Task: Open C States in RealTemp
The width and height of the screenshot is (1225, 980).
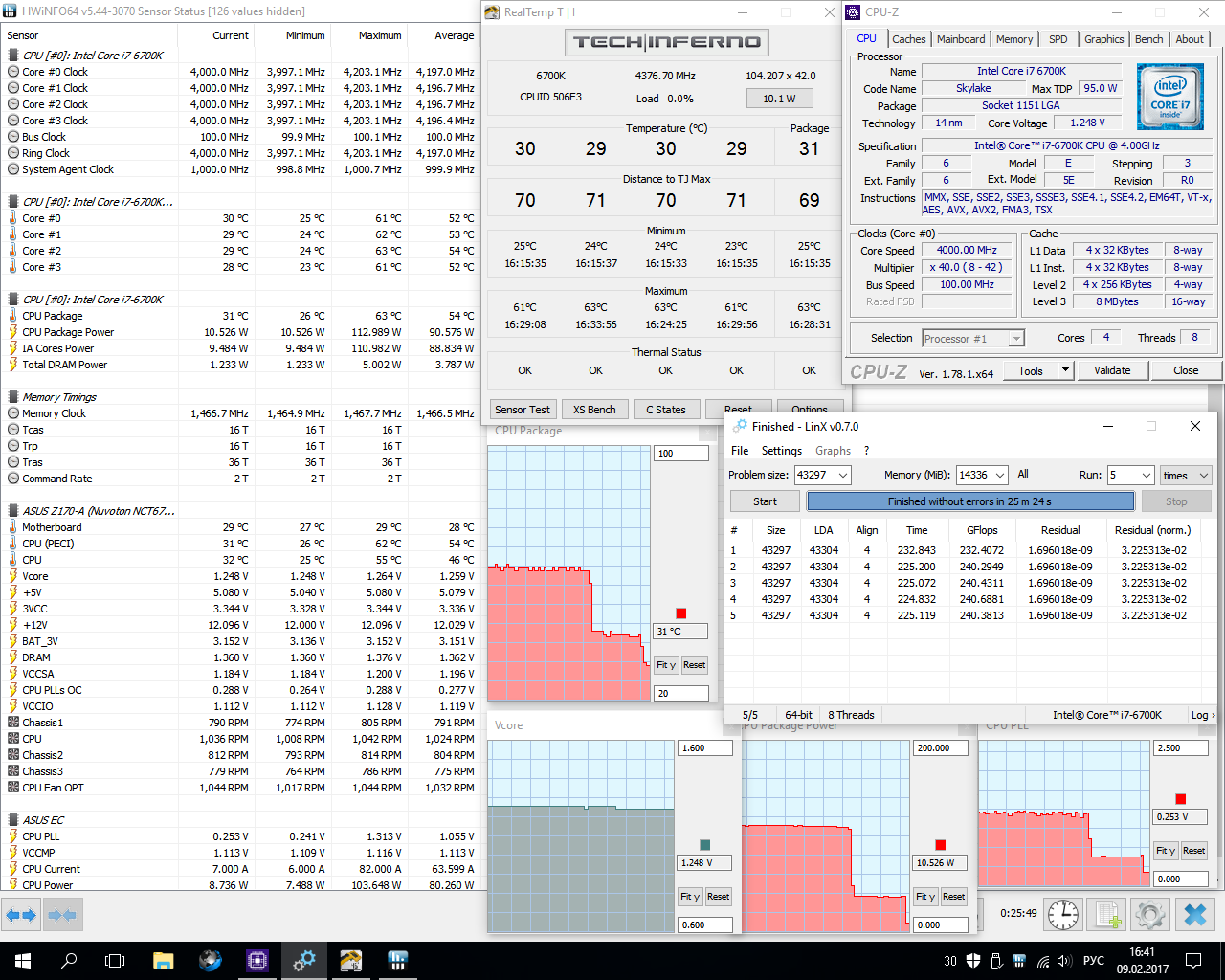Action: [666, 410]
